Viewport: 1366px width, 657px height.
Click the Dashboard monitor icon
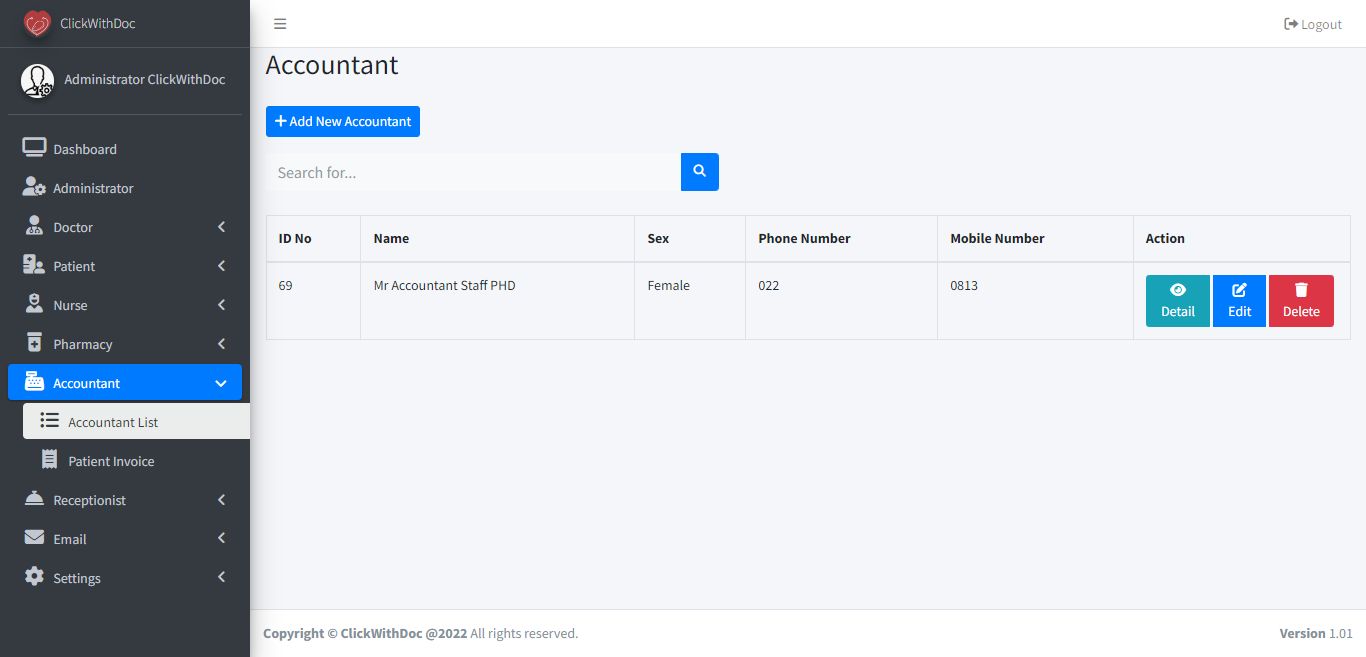34,149
